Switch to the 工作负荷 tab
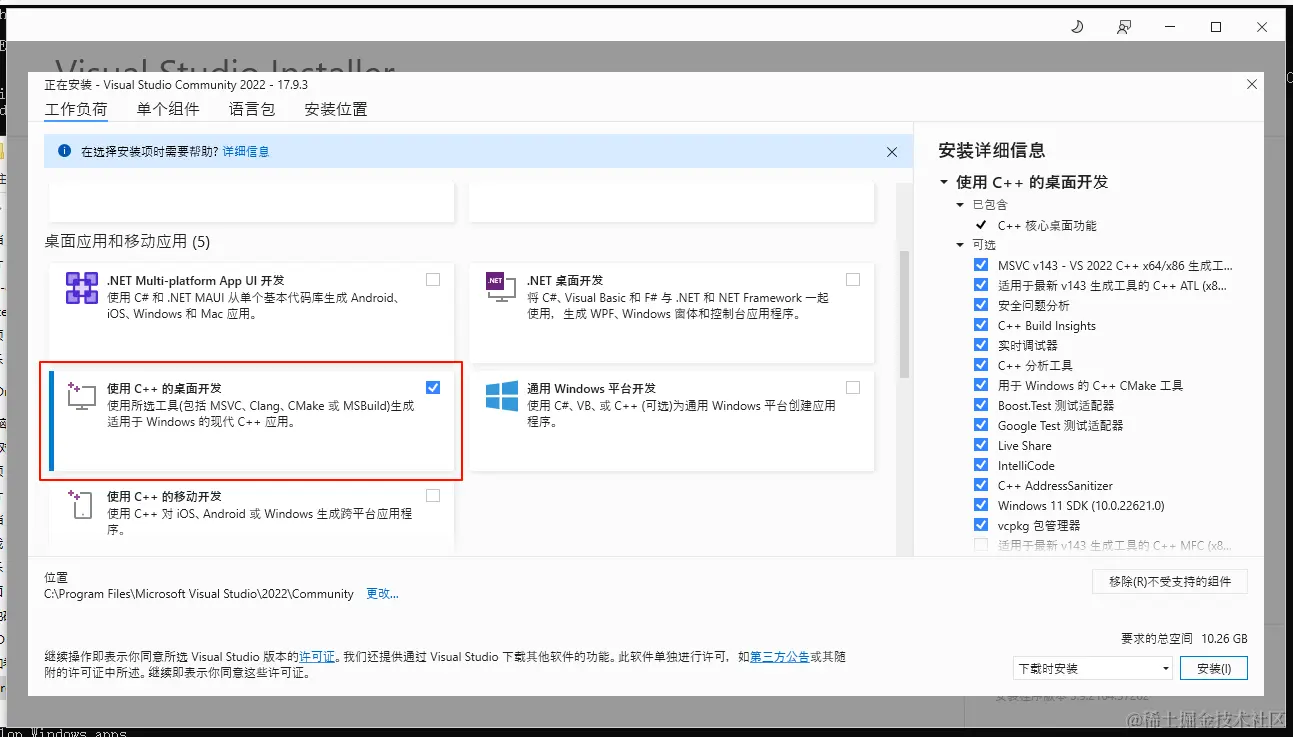The height and width of the screenshot is (737, 1293). coord(76,109)
